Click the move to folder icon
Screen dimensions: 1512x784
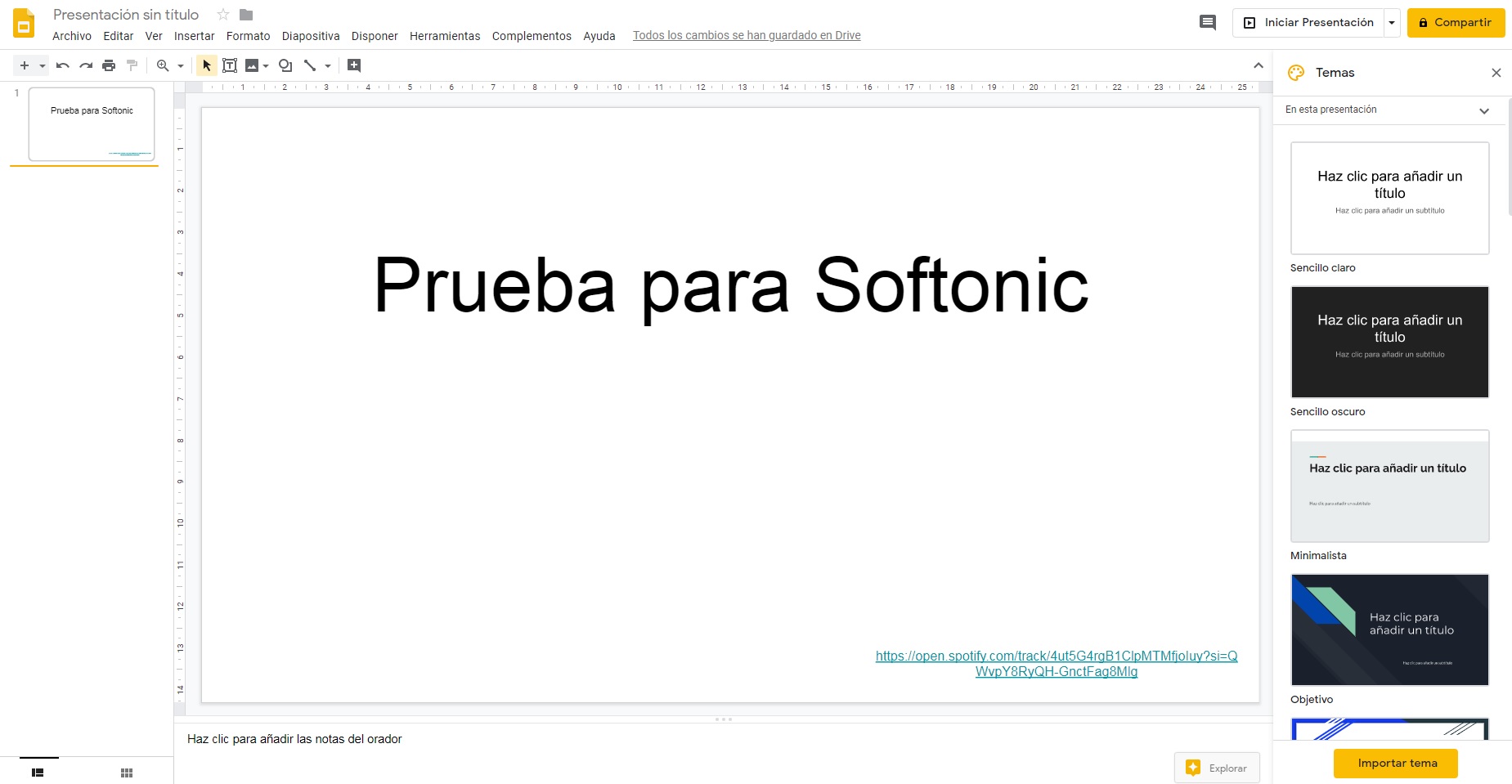tap(246, 15)
